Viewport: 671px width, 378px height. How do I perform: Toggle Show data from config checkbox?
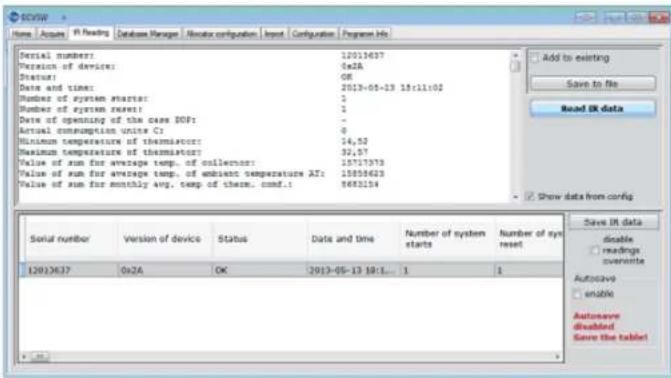pos(530,196)
